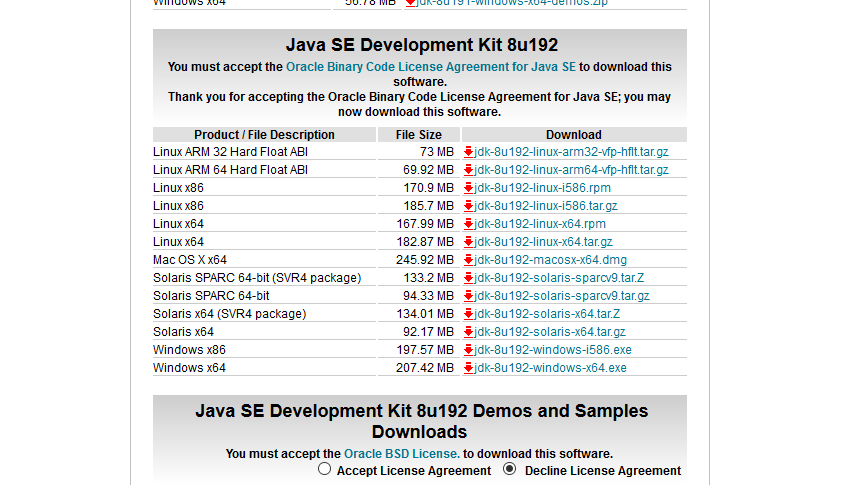Click Solaris SPARC 64-bit (SVR4 package) text

click(x=257, y=278)
